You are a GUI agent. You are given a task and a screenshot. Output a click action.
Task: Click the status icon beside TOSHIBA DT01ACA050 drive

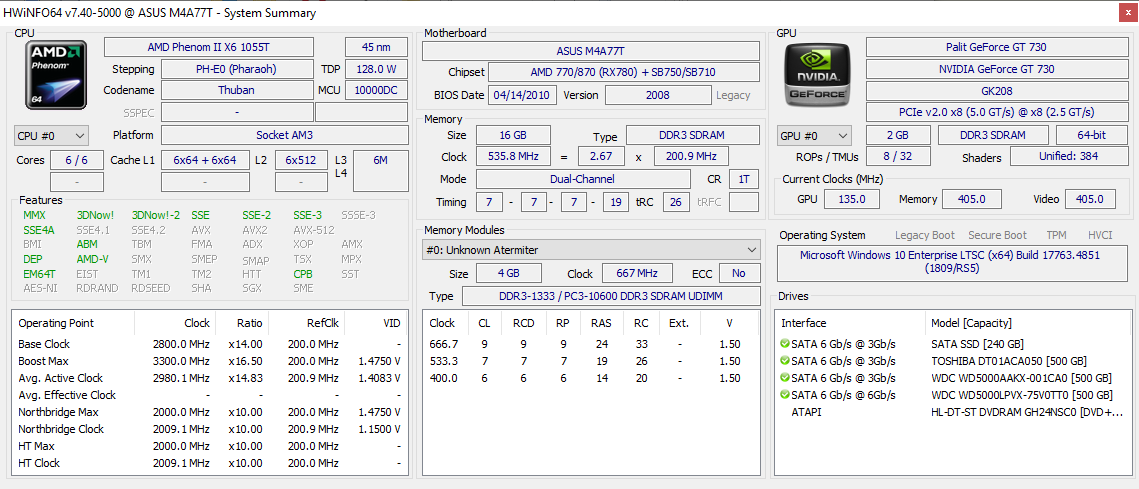785,361
